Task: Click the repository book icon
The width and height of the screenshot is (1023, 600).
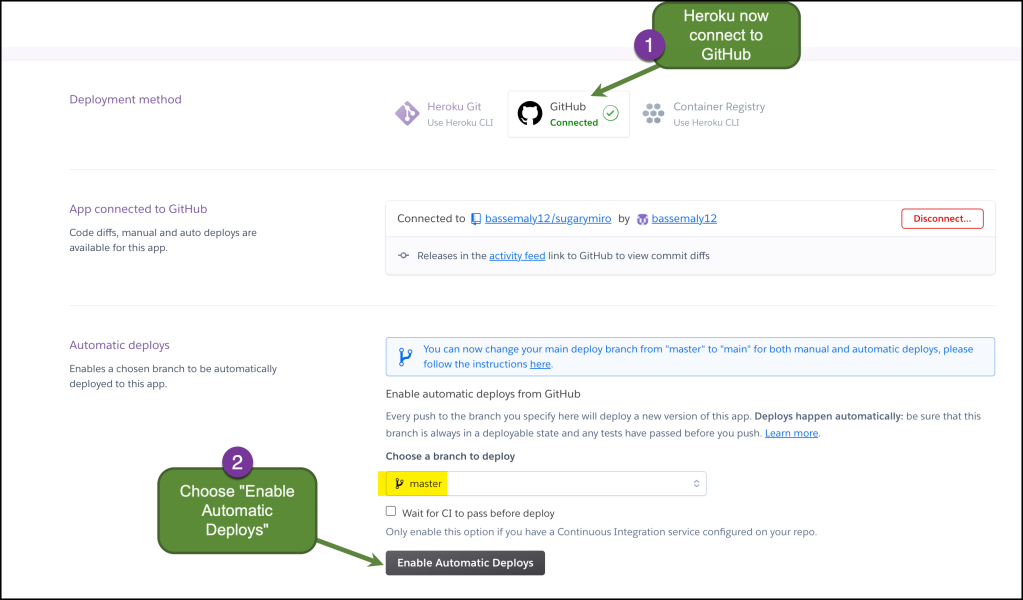Action: pyautogui.click(x=476, y=219)
